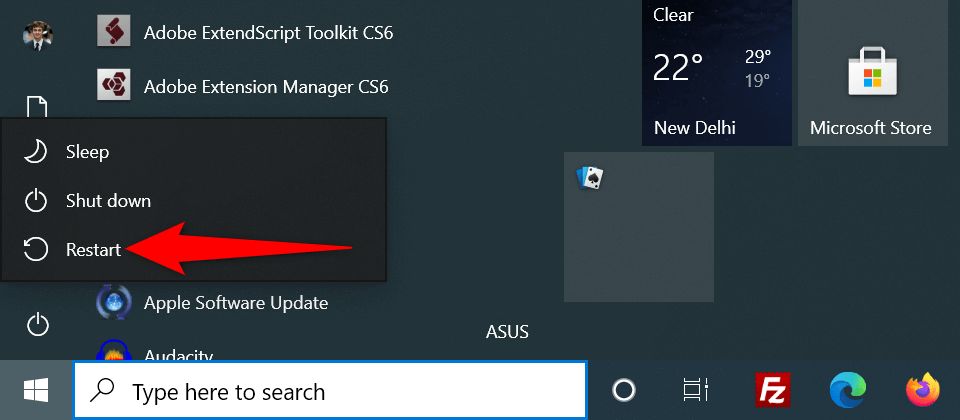
Task: Launch Firefox from the taskbar
Action: tap(923, 389)
